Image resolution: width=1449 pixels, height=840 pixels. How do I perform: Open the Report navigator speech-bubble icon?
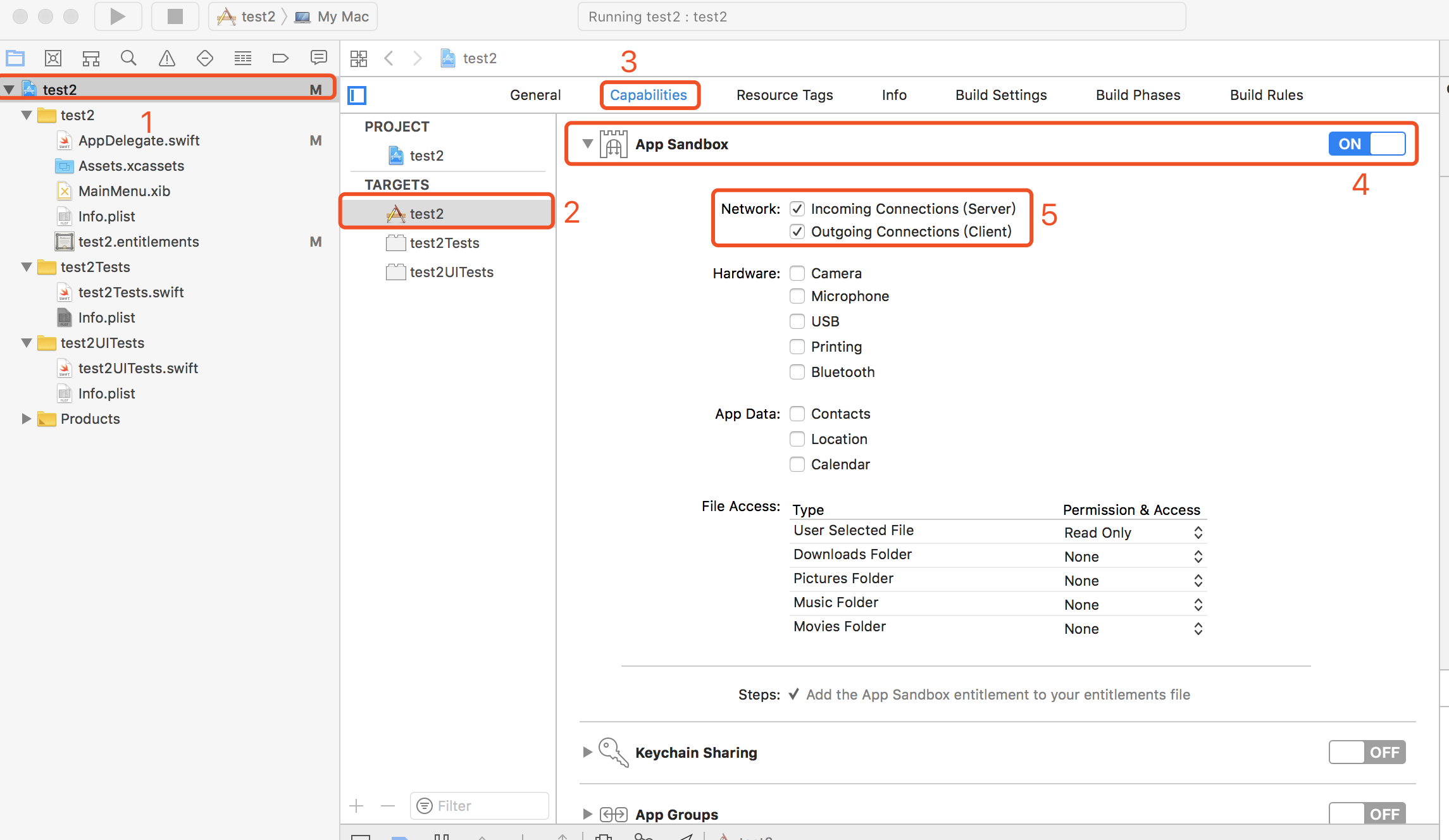(x=319, y=58)
